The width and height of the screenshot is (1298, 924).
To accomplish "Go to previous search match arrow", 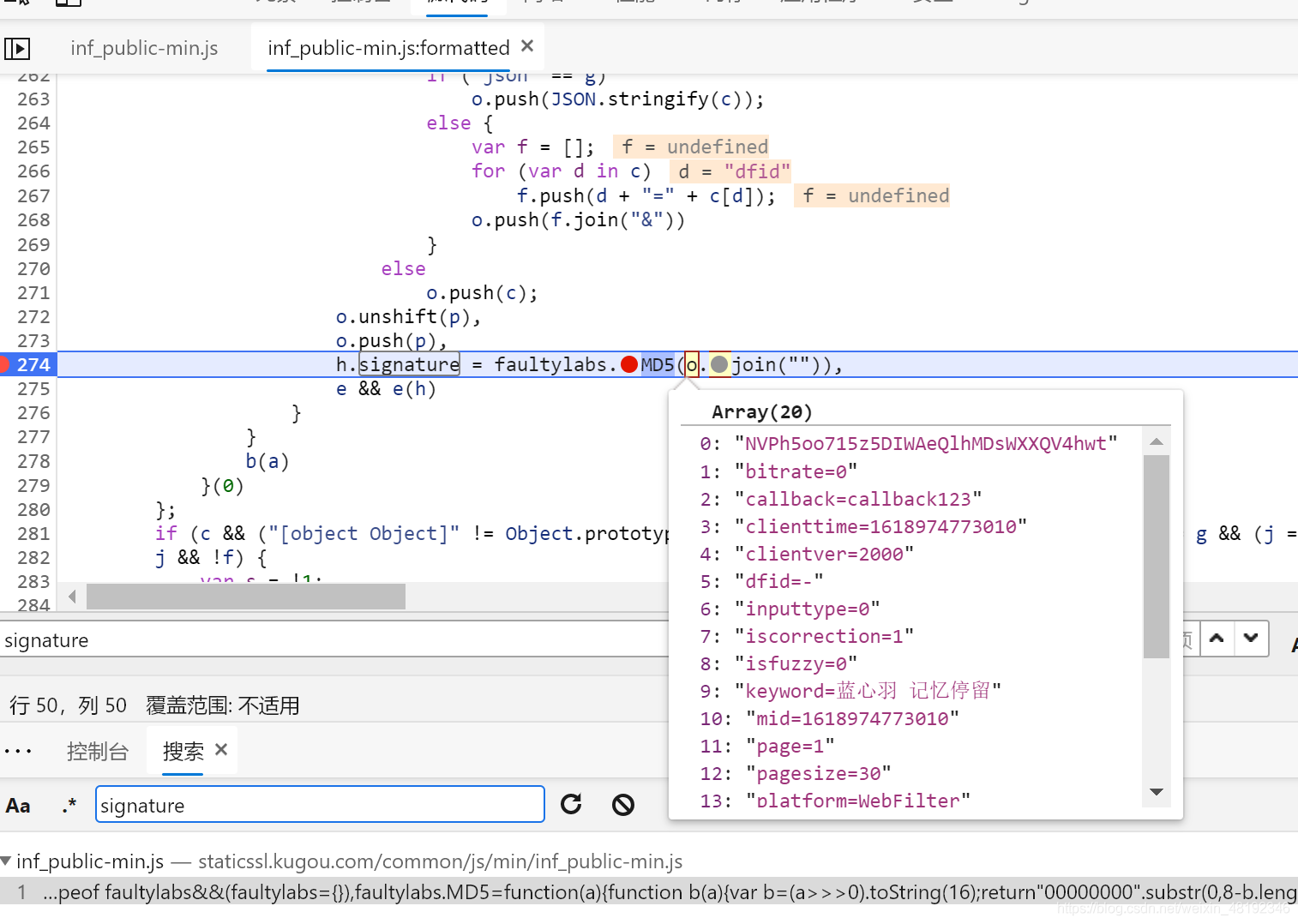I will pyautogui.click(x=1217, y=639).
